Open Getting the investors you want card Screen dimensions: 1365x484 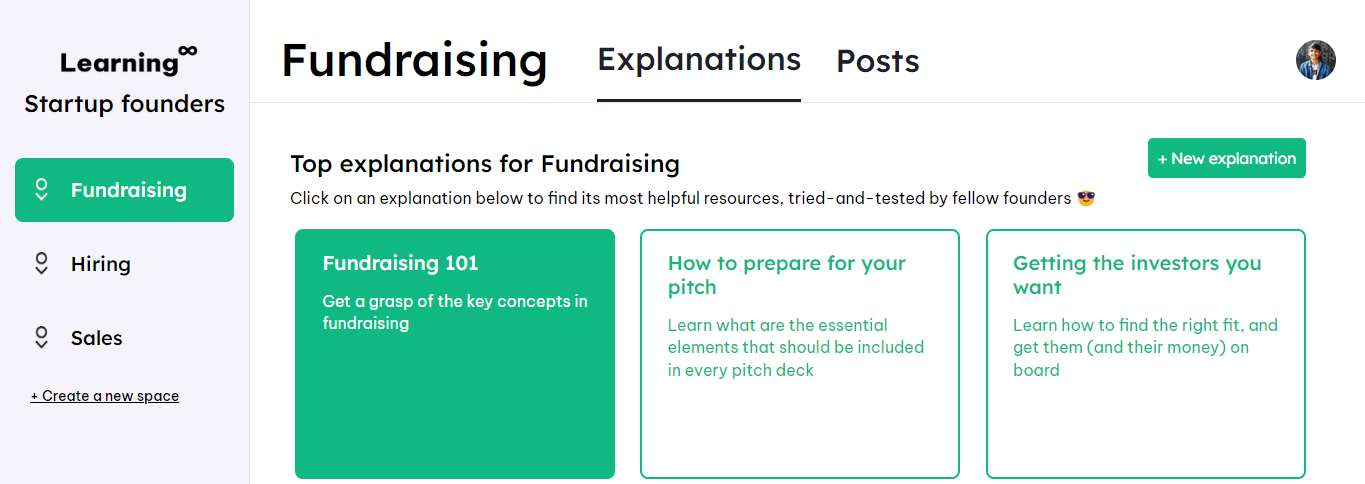(x=1146, y=354)
